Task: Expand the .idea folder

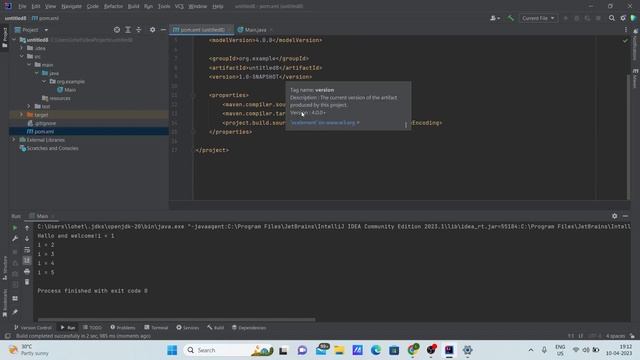Action: (22, 48)
